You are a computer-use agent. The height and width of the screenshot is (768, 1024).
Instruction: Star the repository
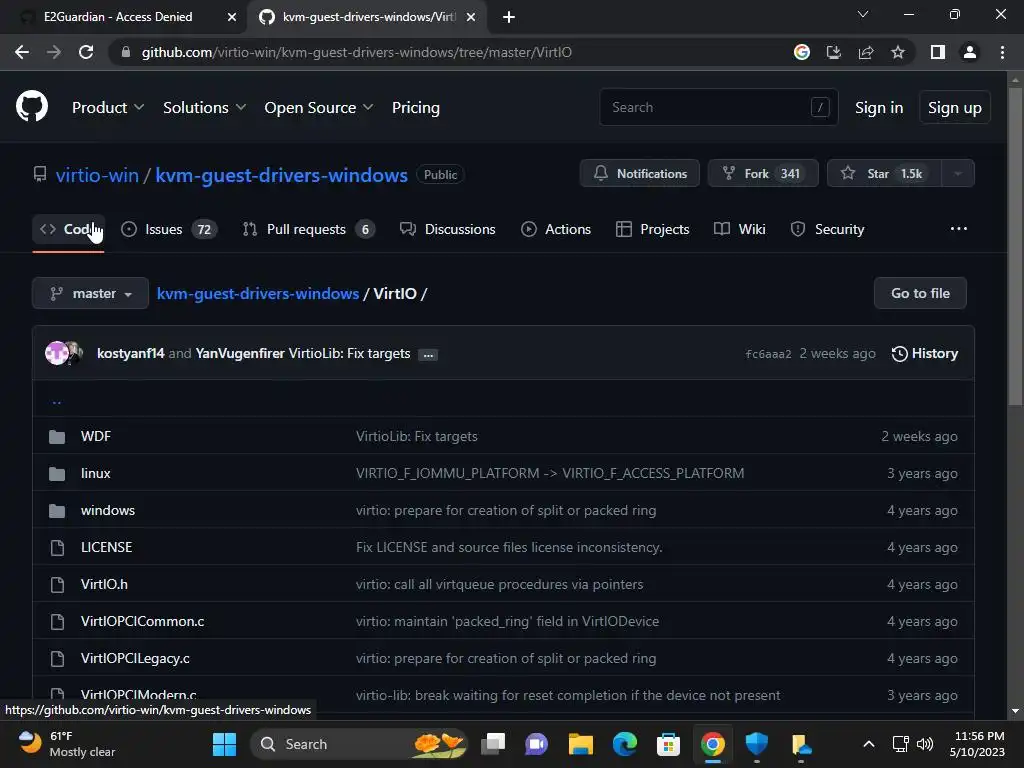tap(884, 174)
